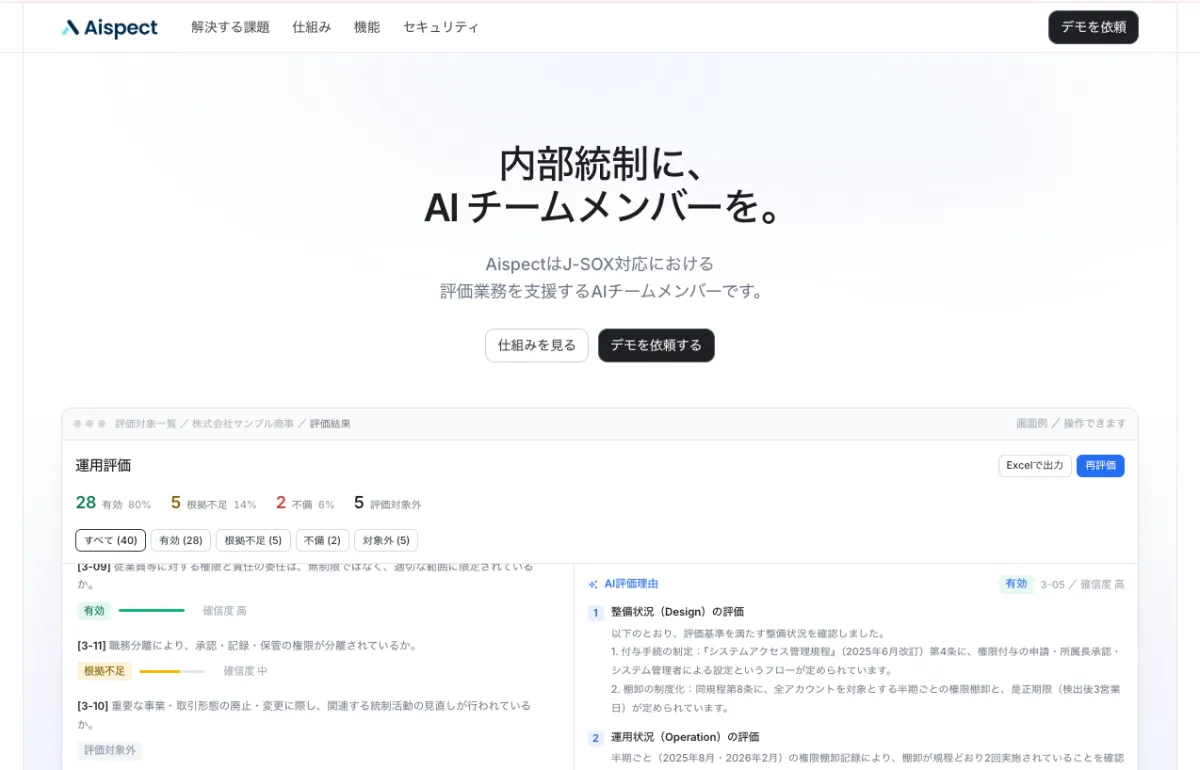Click the yellow confidence bar under 3-11
This screenshot has width=1200, height=770.
(x=172, y=671)
